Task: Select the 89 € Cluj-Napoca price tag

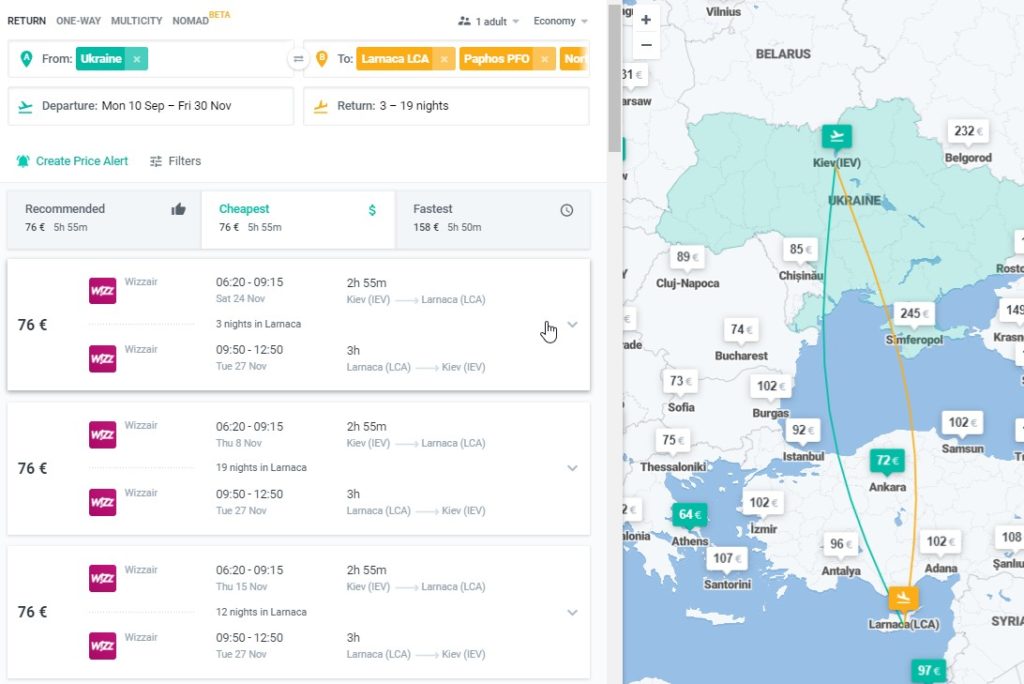Action: tap(688, 257)
